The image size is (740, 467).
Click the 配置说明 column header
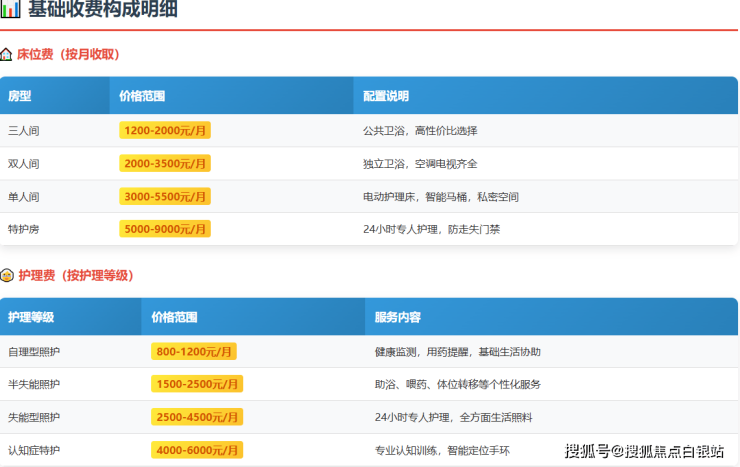tap(386, 96)
